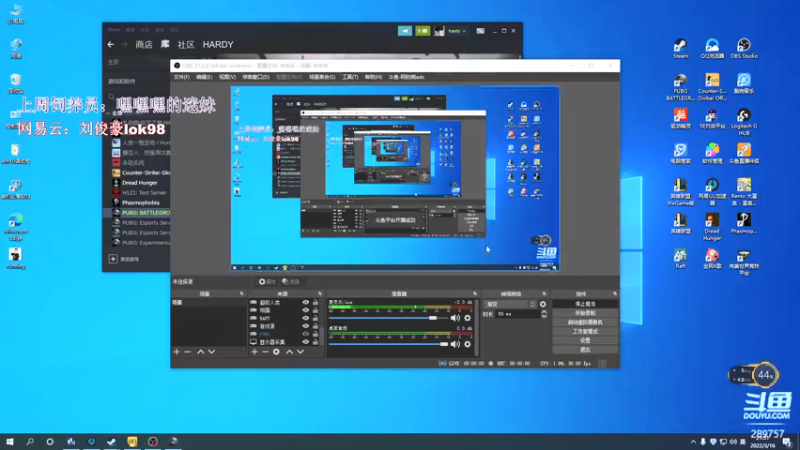Open Steam desktop shortcut
Image resolution: width=800 pixels, height=450 pixels.
(680, 49)
